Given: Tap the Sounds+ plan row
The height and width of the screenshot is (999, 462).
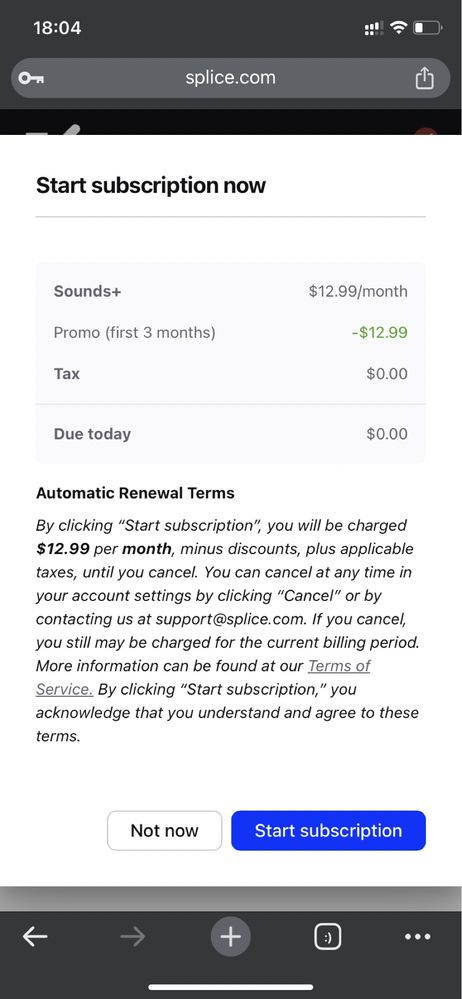Looking at the screenshot, I should 231,291.
